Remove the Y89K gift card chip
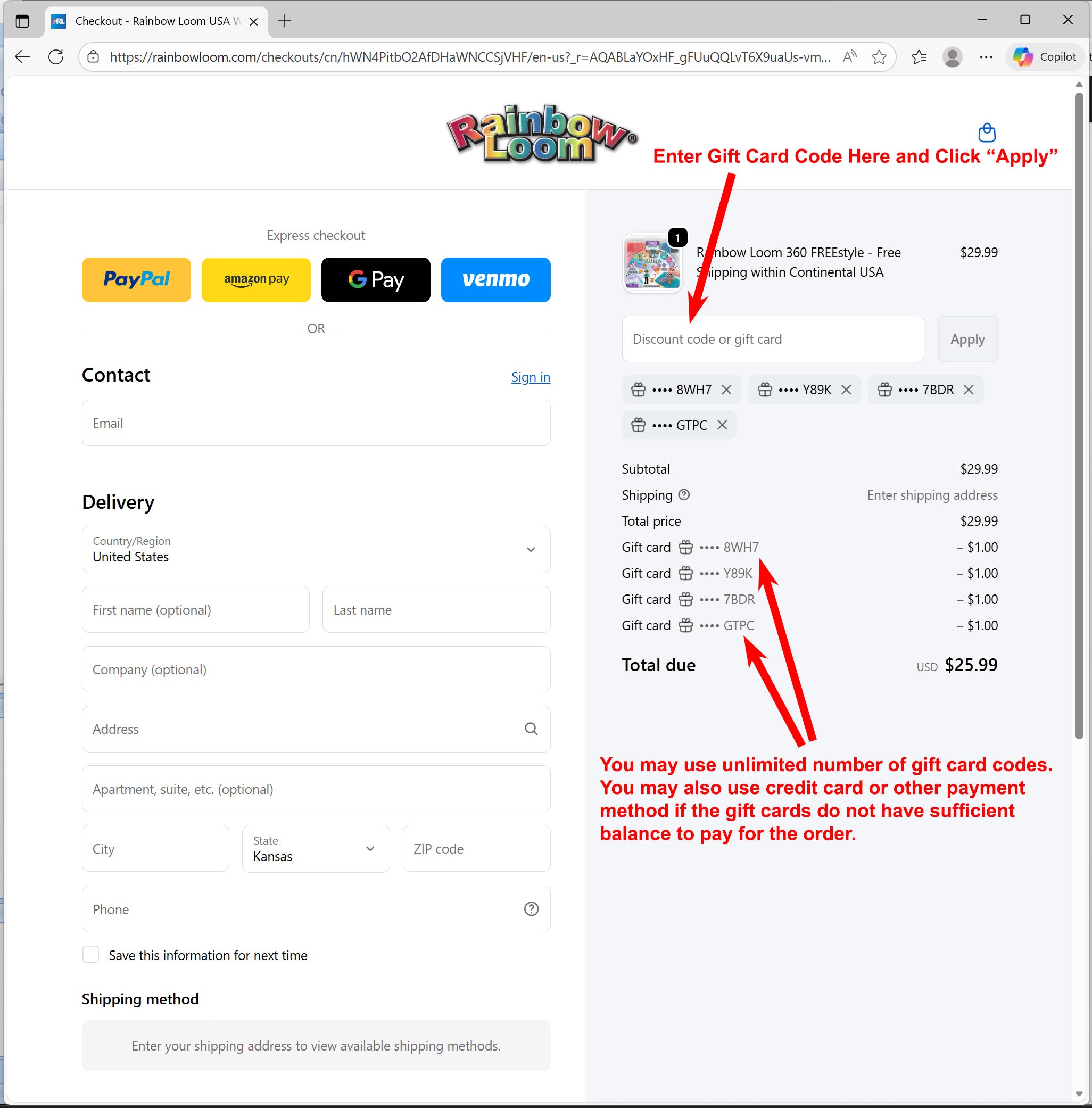The height and width of the screenshot is (1108, 1092). (x=846, y=390)
